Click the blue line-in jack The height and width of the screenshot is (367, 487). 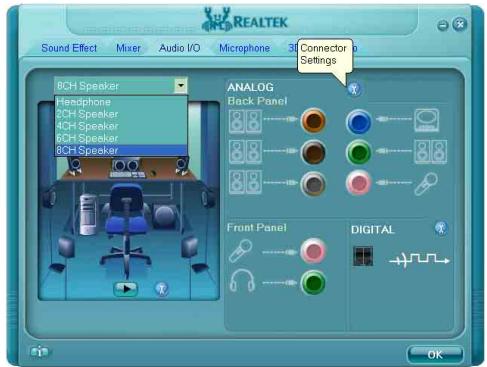click(359, 121)
